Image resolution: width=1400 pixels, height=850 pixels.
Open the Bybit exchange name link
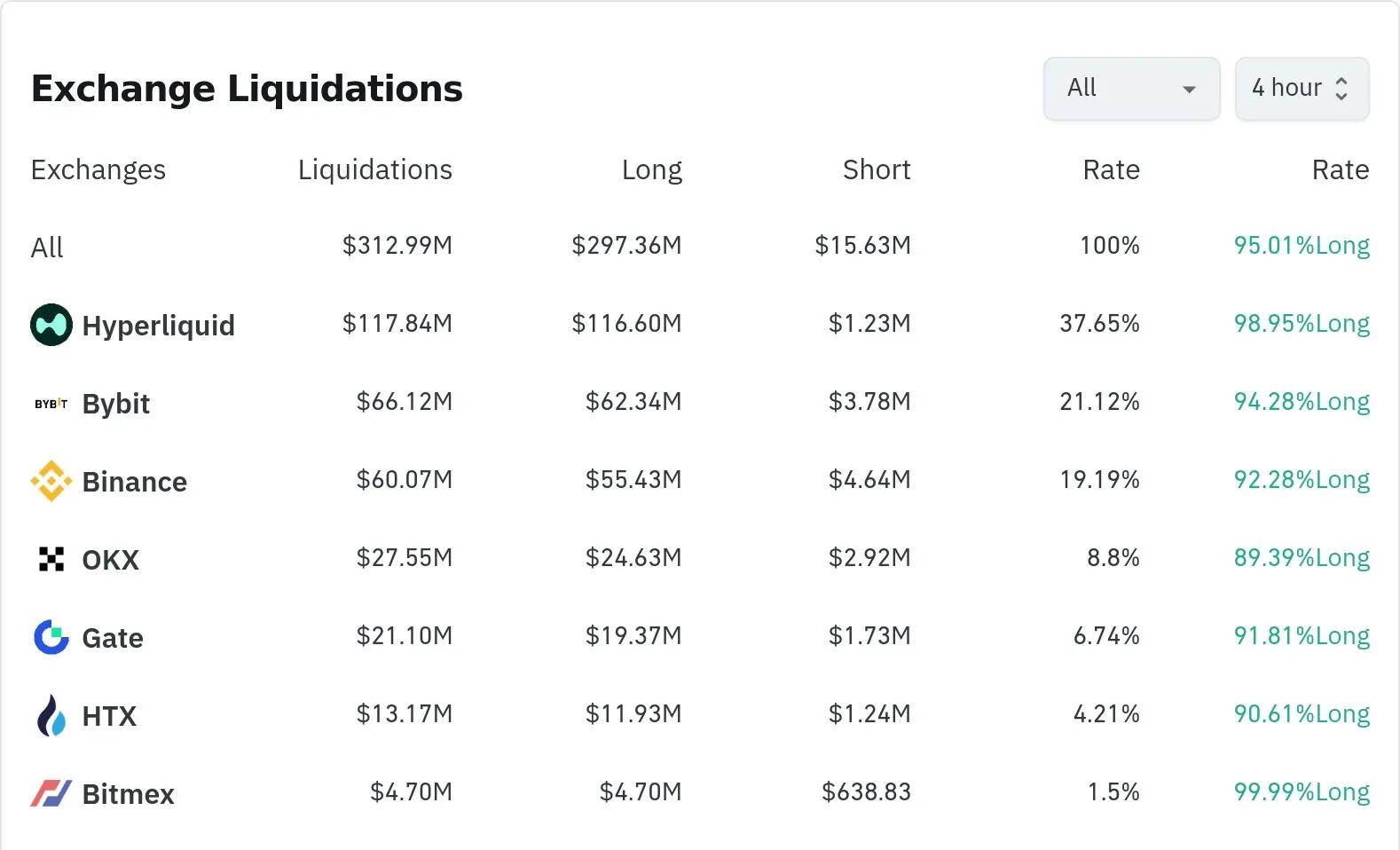[115, 404]
